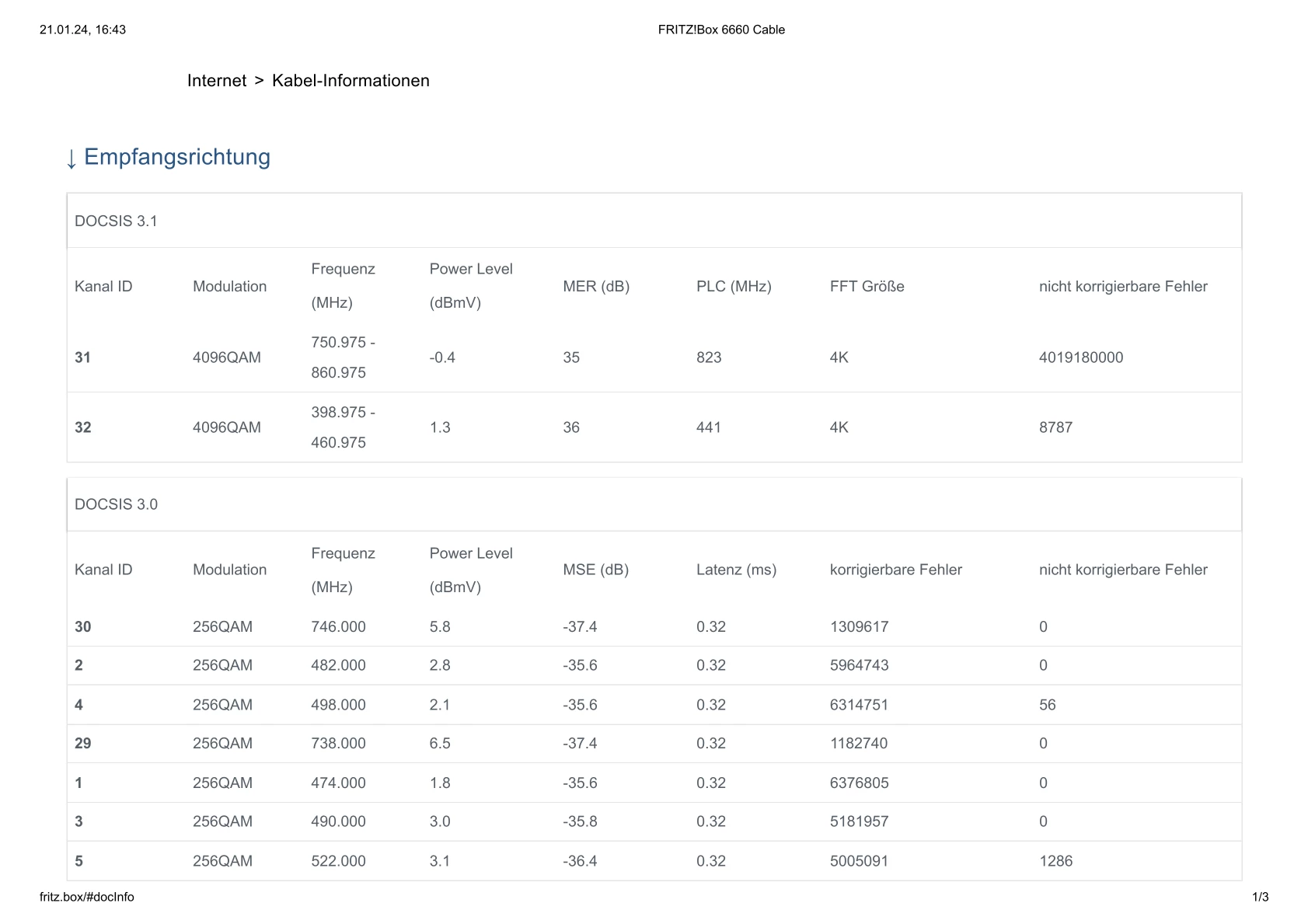Click the FFT Größe column header
The image size is (1308, 924).
click(867, 287)
